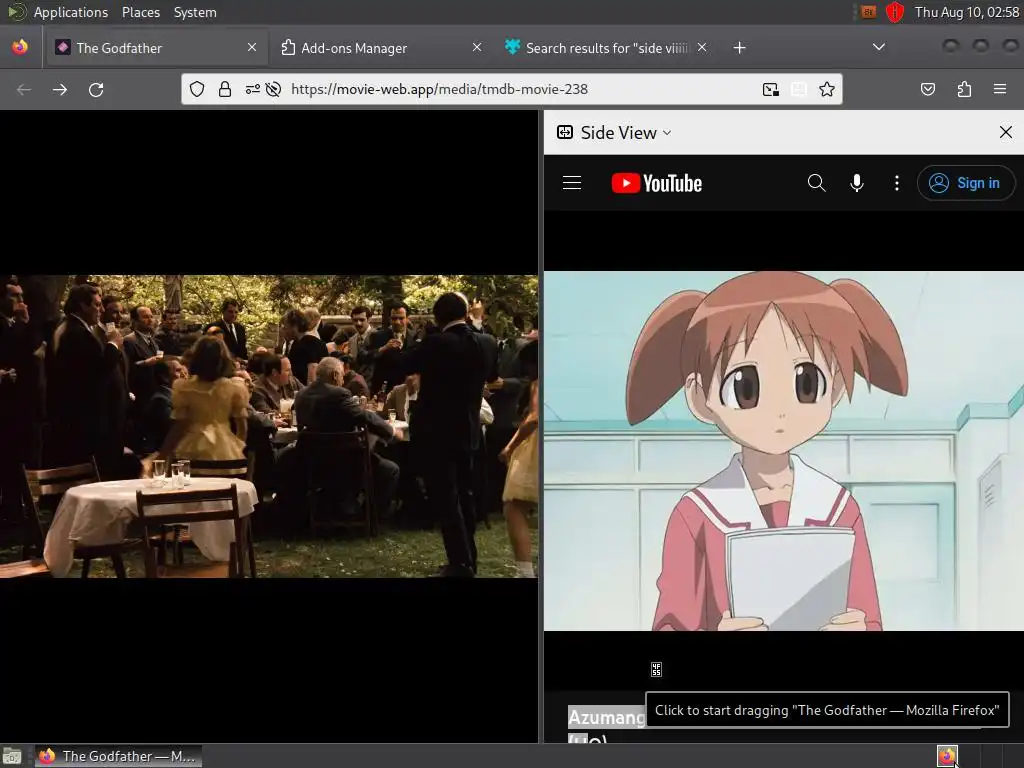Image resolution: width=1024 pixels, height=768 pixels.
Task: Click the YouTube Sign in button
Action: 966,183
